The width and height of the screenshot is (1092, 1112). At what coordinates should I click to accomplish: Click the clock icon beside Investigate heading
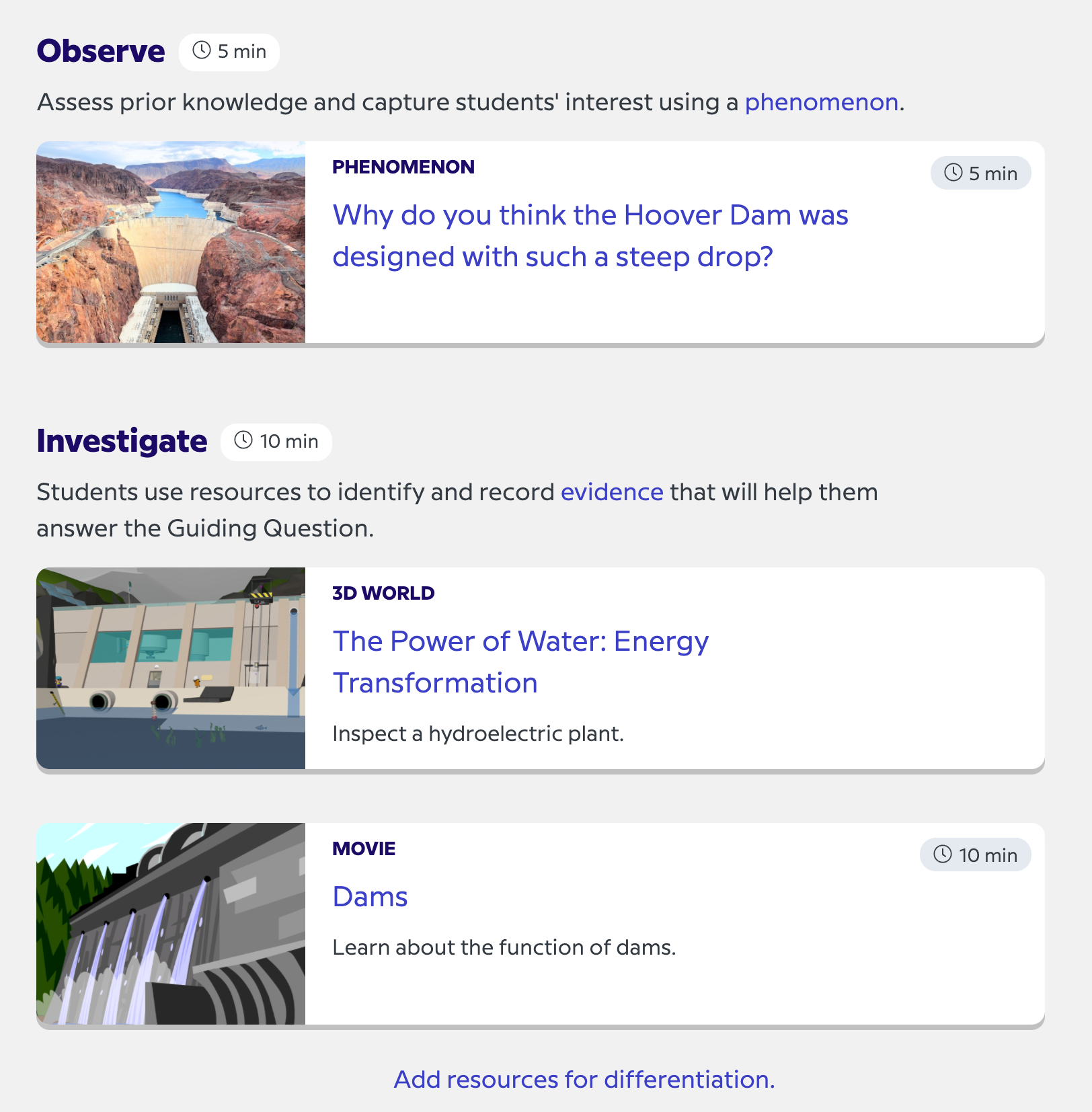tap(243, 441)
